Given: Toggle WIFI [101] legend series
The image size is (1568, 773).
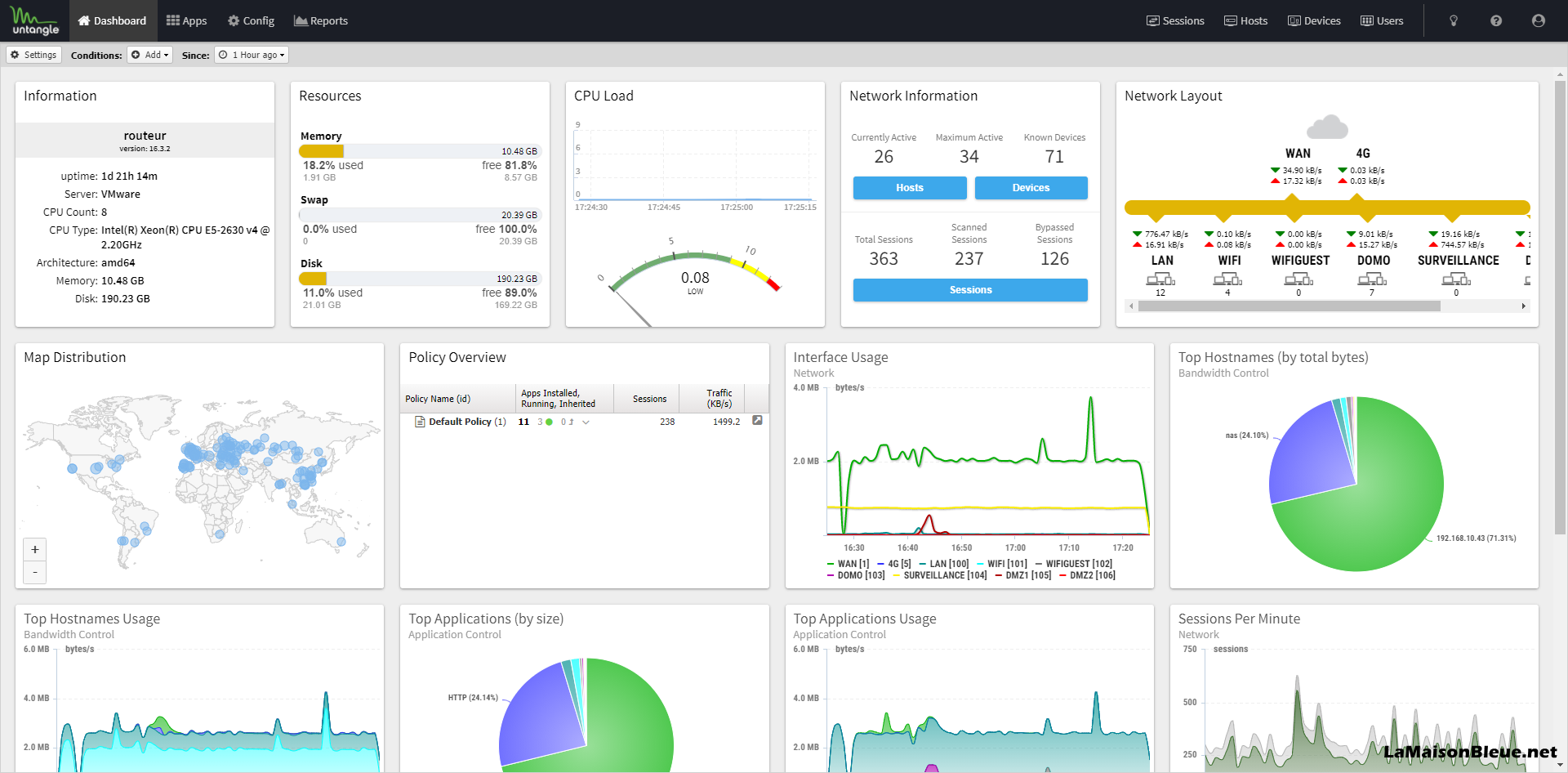Looking at the screenshot, I should pyautogui.click(x=1002, y=564).
